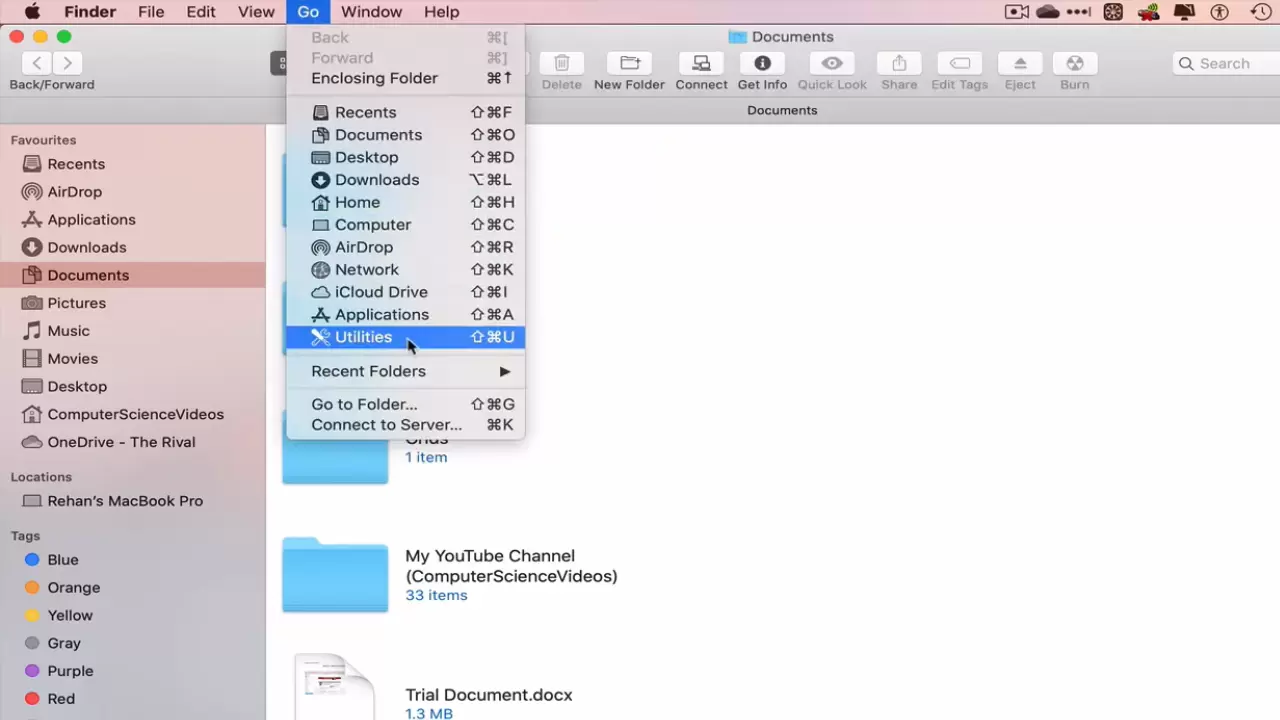1280x720 pixels.
Task: Choose Network in the Go menu
Action: [405, 269]
